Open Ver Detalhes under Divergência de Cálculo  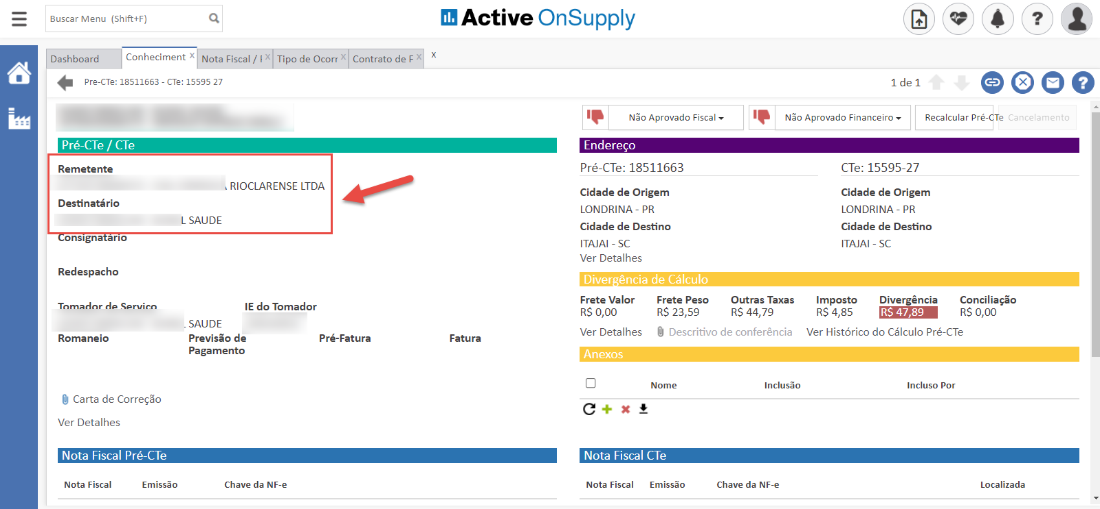pyautogui.click(x=611, y=332)
